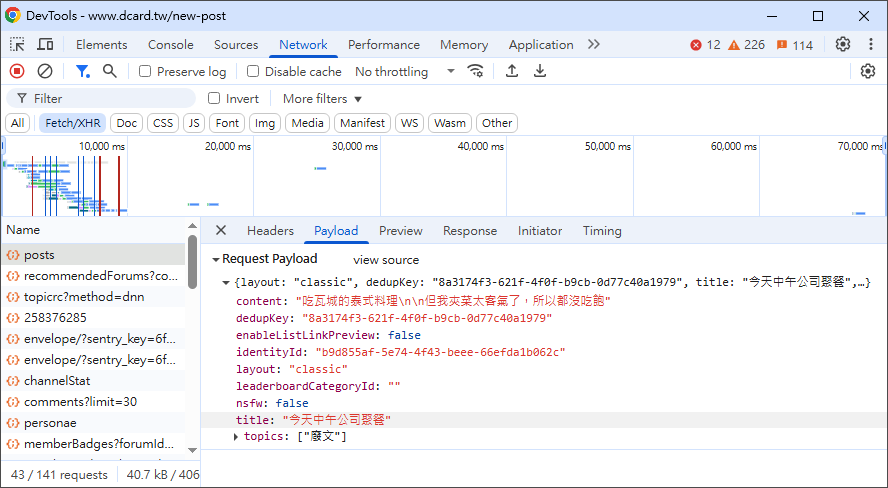Switch to the Sources tab
888x488 pixels.
[236, 45]
